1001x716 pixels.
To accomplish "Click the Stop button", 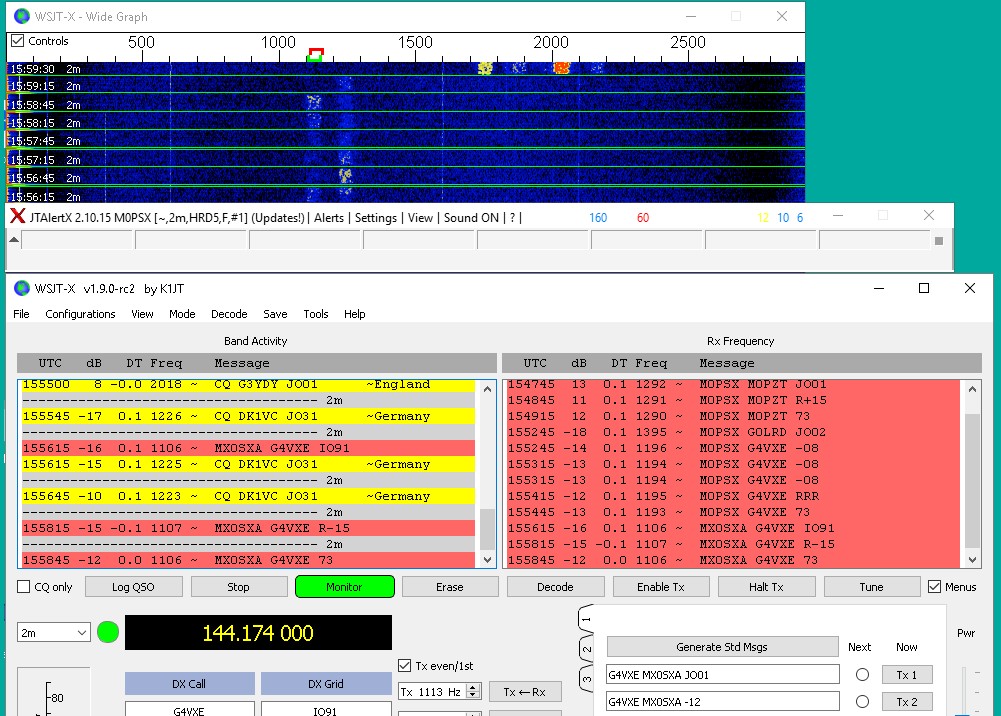I will coord(238,586).
